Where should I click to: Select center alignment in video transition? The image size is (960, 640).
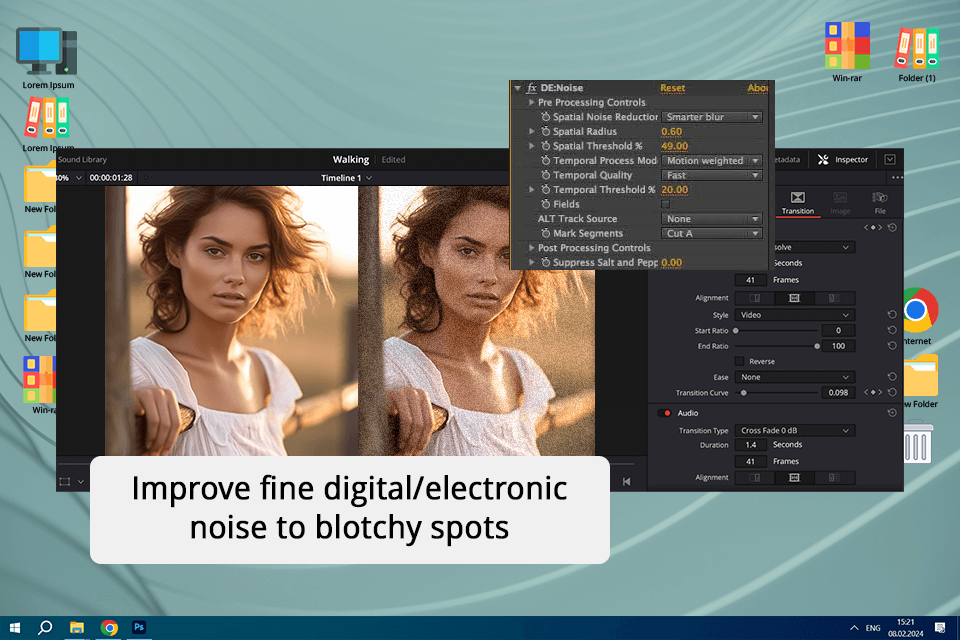pyautogui.click(x=794, y=298)
